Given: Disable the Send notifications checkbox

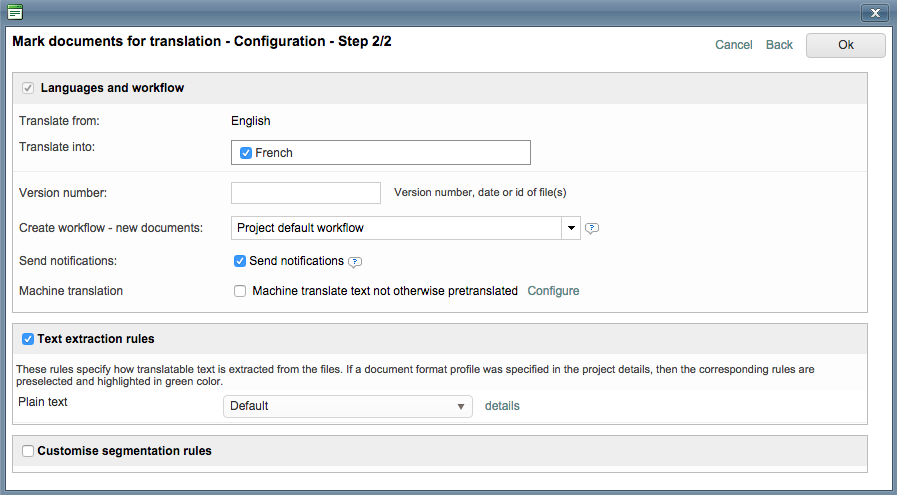Looking at the screenshot, I should (x=240, y=261).
